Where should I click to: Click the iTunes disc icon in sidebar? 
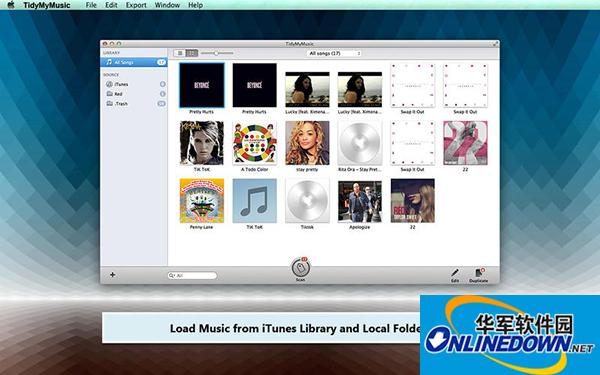pos(109,84)
